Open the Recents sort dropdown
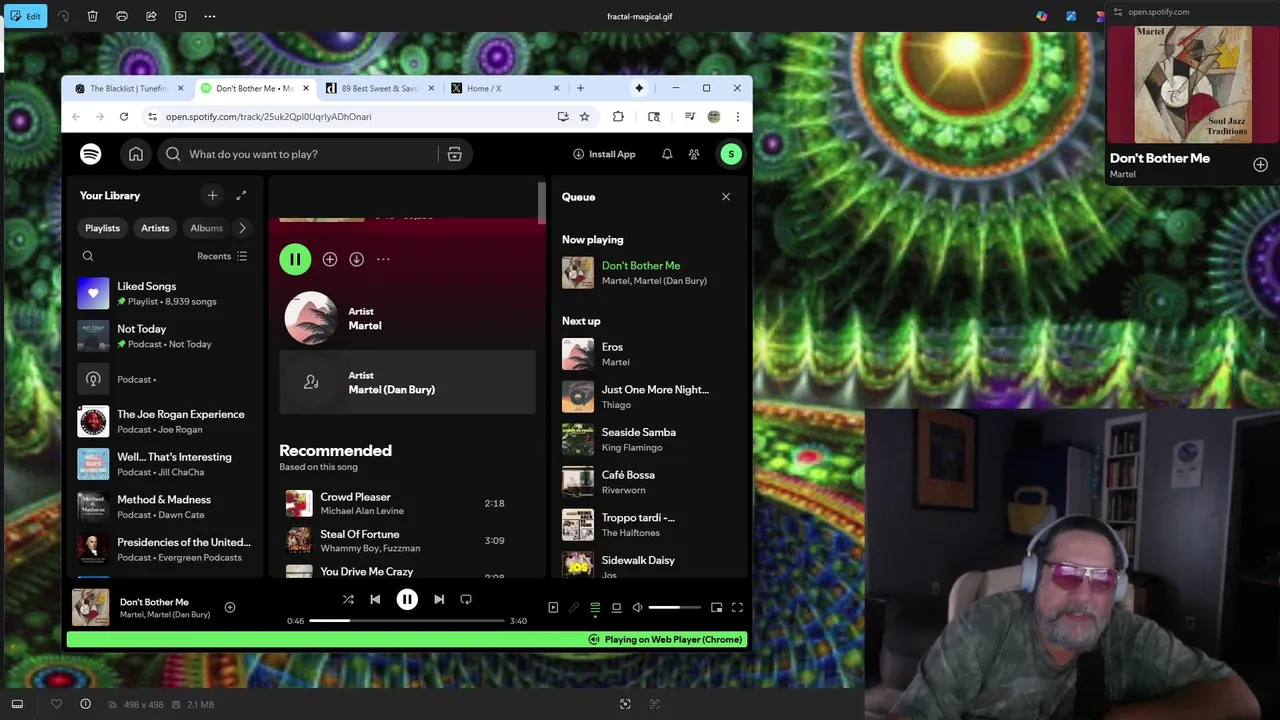This screenshot has width=1280, height=720. tap(222, 256)
